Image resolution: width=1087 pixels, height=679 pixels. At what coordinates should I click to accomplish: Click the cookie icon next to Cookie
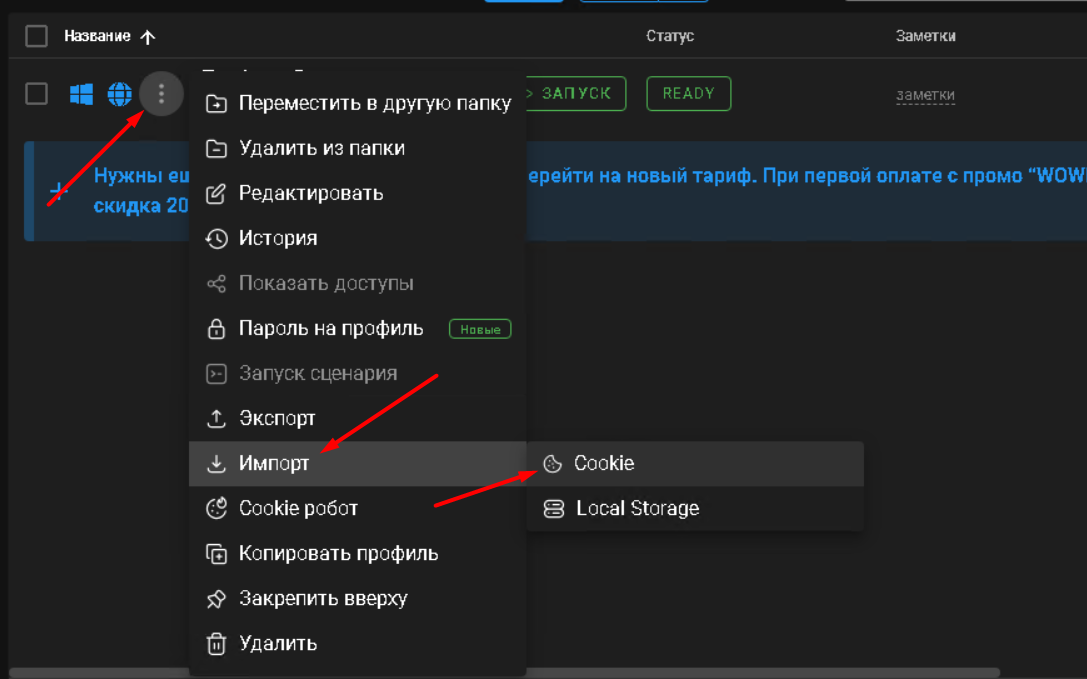point(552,464)
